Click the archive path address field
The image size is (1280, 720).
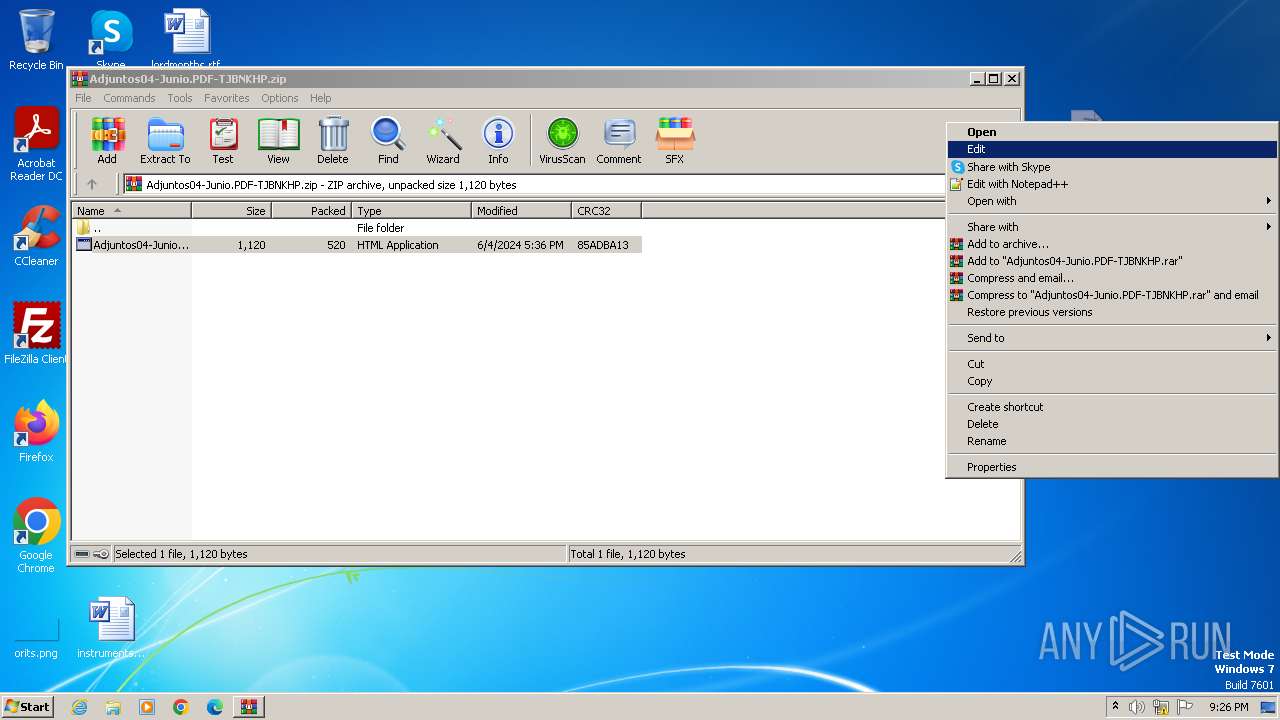(x=534, y=184)
